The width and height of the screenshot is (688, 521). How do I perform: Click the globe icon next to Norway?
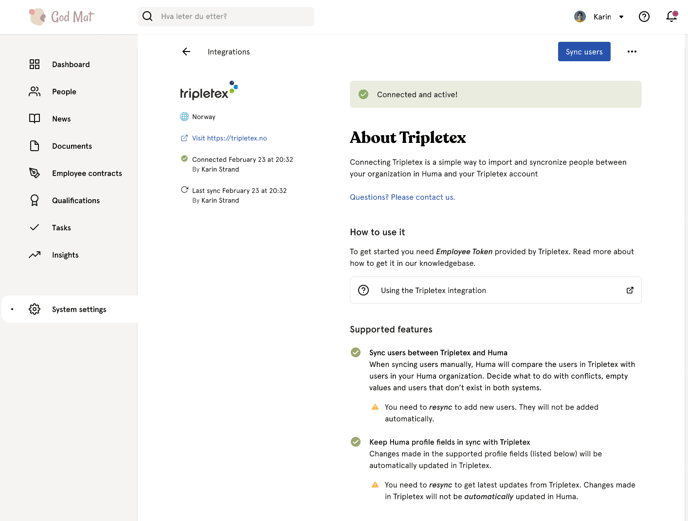tap(184, 117)
